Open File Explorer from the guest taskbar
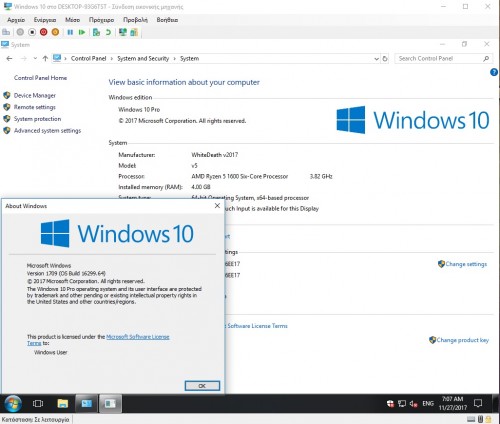Screen dimensions: 500x424 (x=62, y=404)
